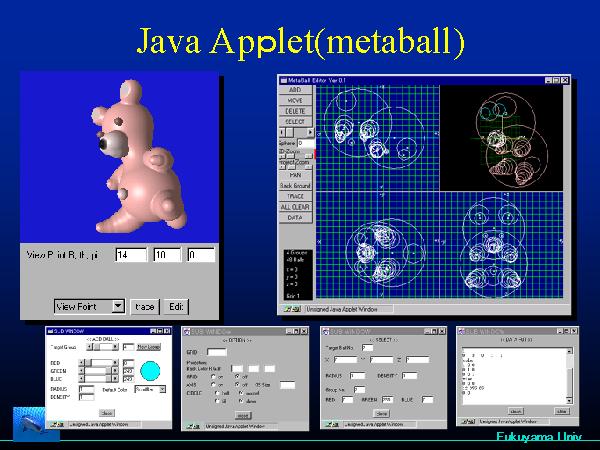
Task: Activate the SELECT tool button
Action: 295,121
